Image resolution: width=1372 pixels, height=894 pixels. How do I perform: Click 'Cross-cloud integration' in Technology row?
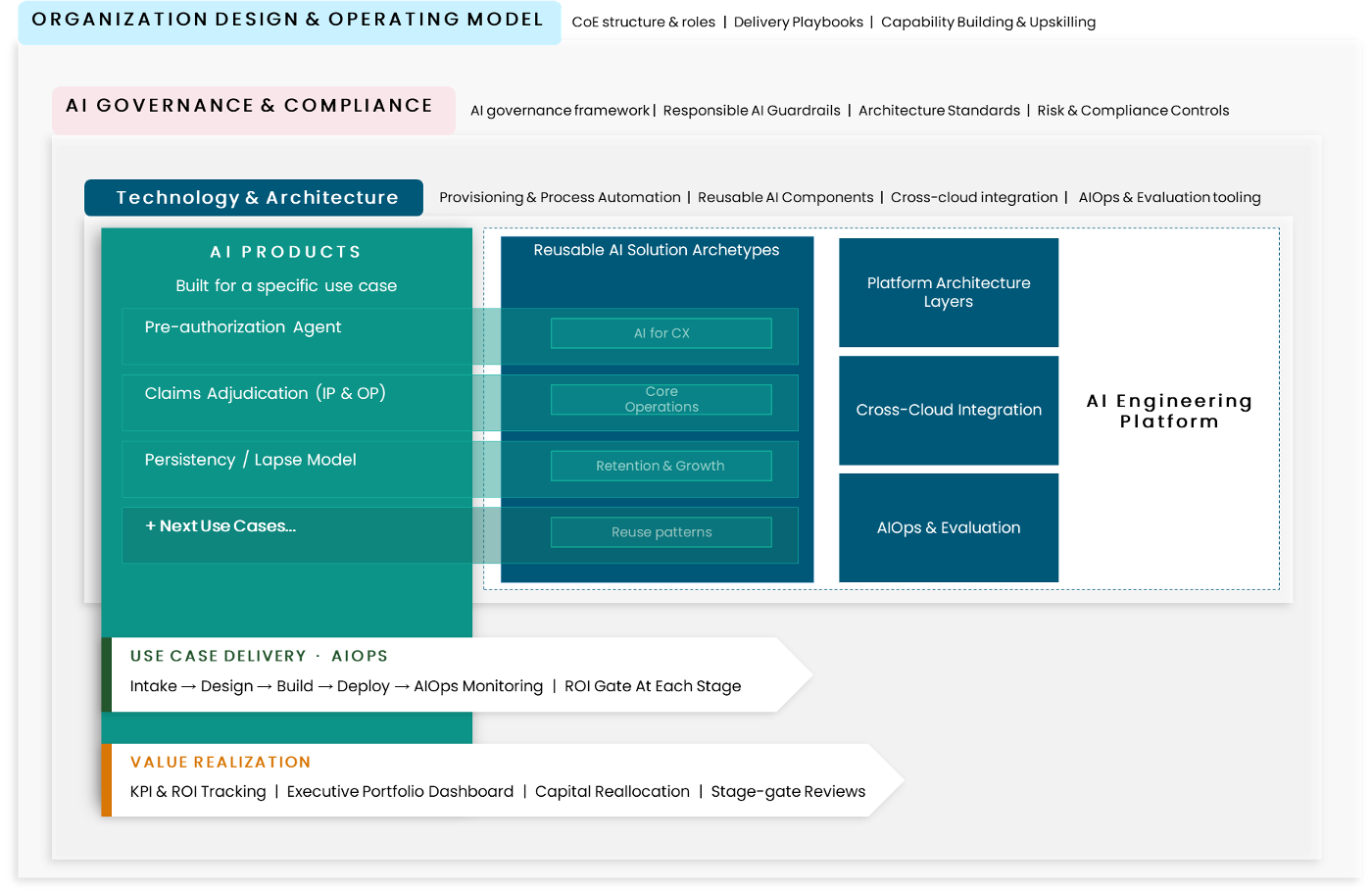coord(974,198)
